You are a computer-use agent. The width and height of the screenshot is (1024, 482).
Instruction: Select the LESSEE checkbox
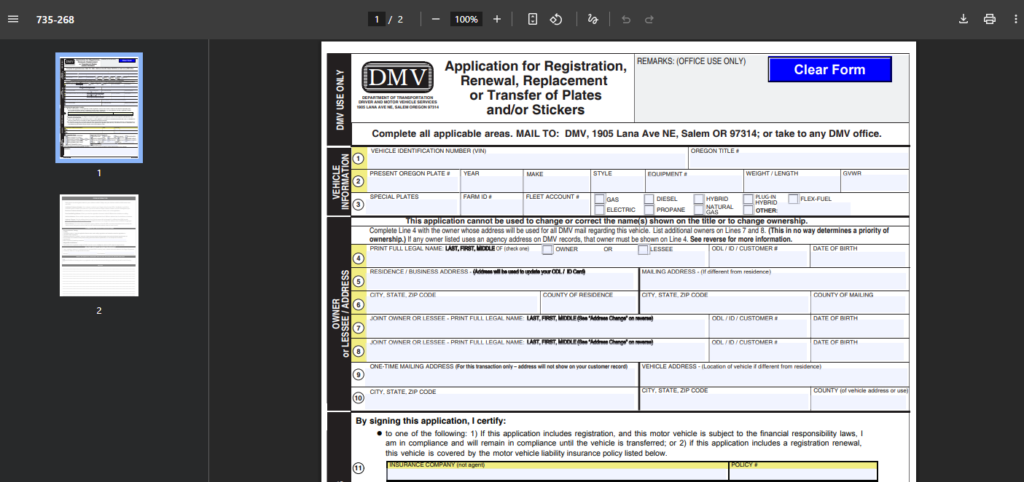(x=643, y=250)
